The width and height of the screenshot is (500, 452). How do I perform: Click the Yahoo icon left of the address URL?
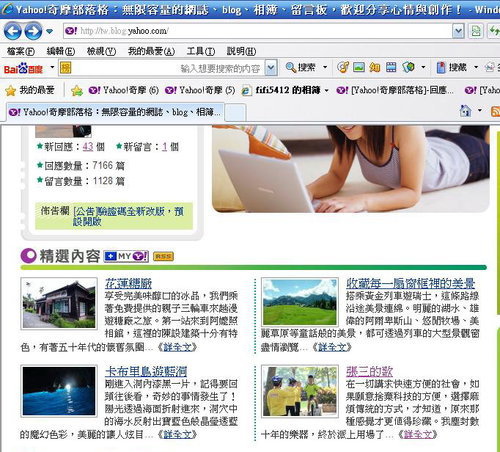coord(71,31)
